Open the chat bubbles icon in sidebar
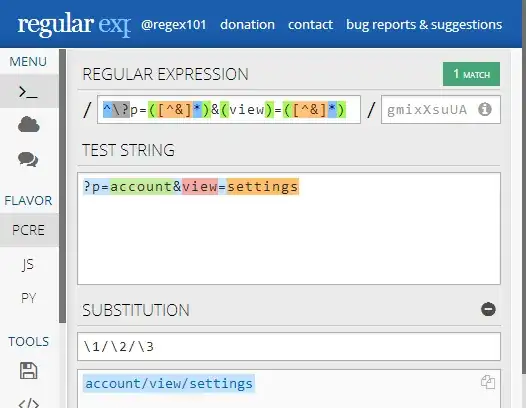Viewport: 526px width, 408px height. click(x=28, y=159)
